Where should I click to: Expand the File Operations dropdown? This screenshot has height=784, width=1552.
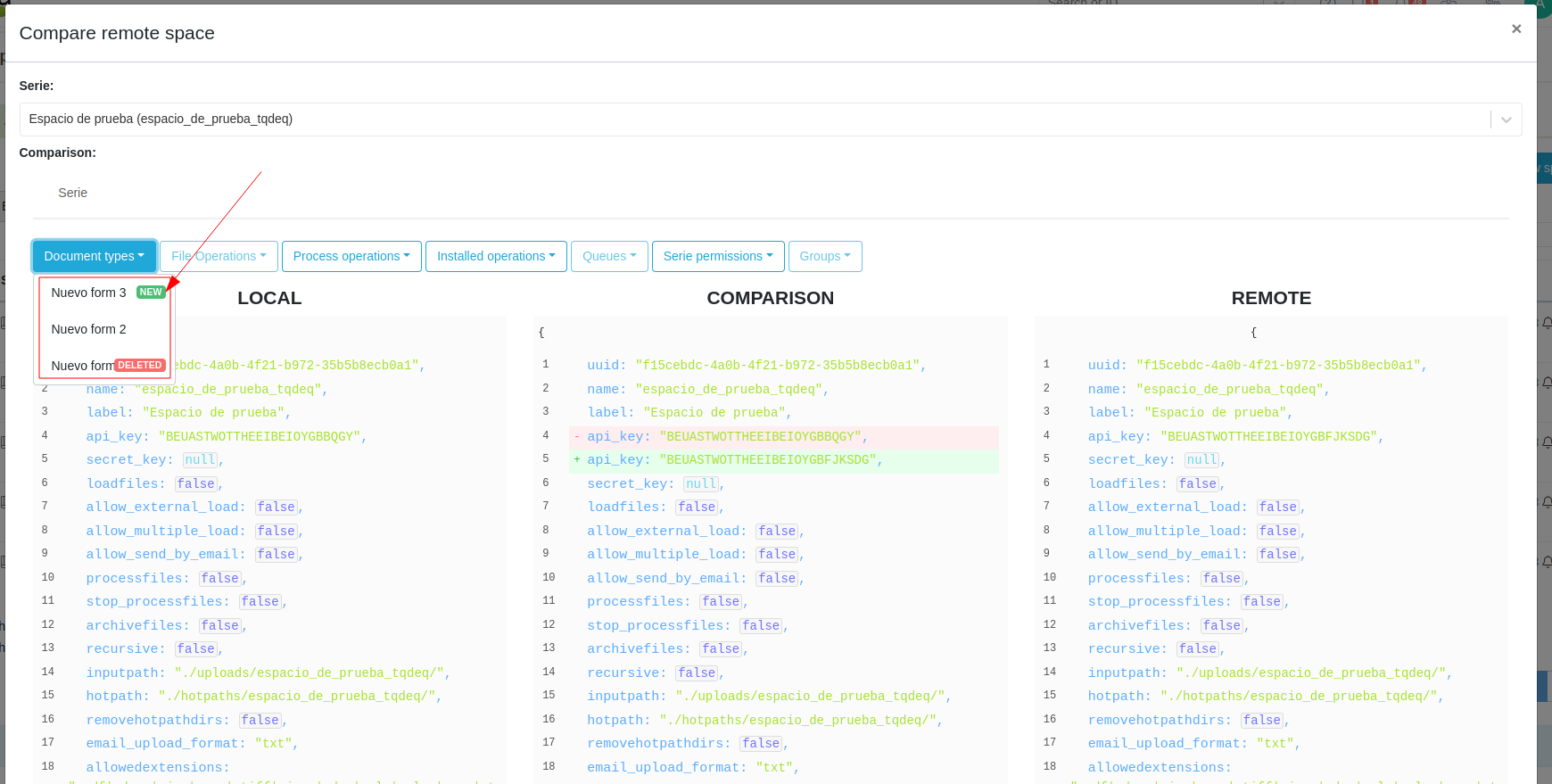pos(219,256)
